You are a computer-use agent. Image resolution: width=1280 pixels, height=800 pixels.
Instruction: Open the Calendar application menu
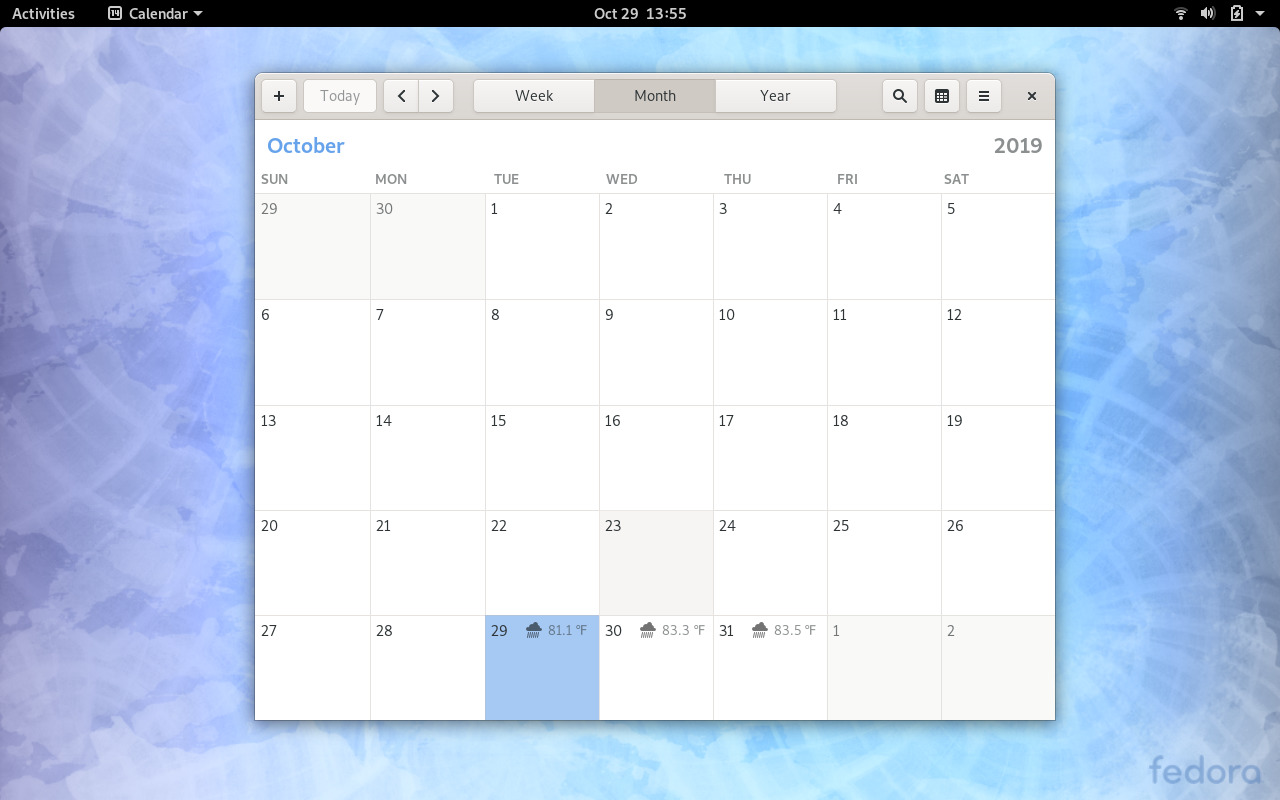click(154, 13)
